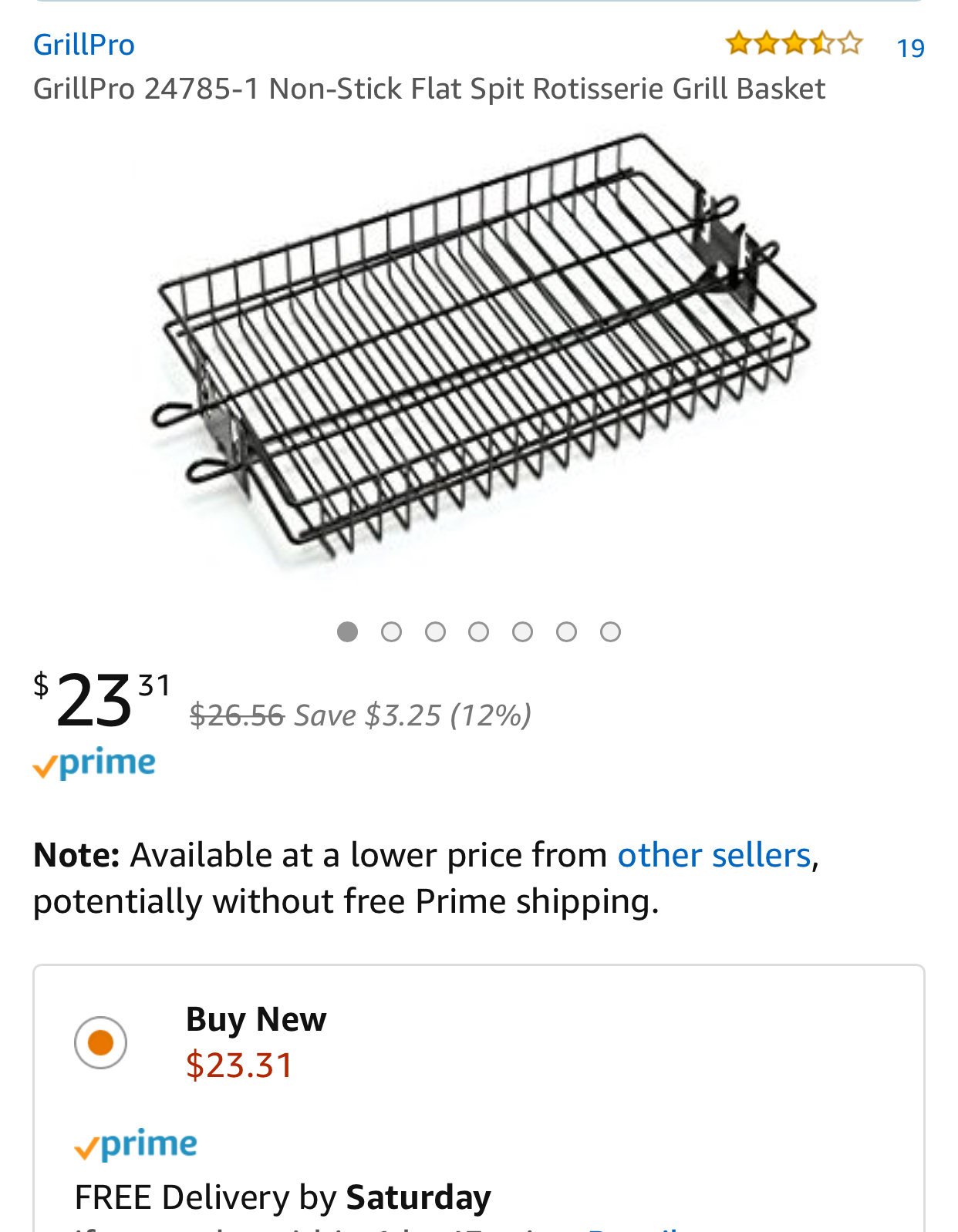Select the Buy New radio button

pyautogui.click(x=100, y=1042)
